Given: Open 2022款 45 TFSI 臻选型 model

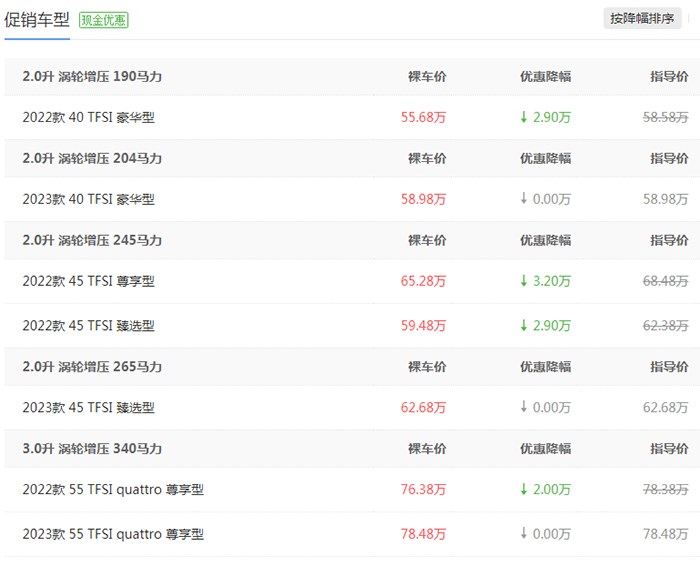Looking at the screenshot, I should tap(88, 326).
